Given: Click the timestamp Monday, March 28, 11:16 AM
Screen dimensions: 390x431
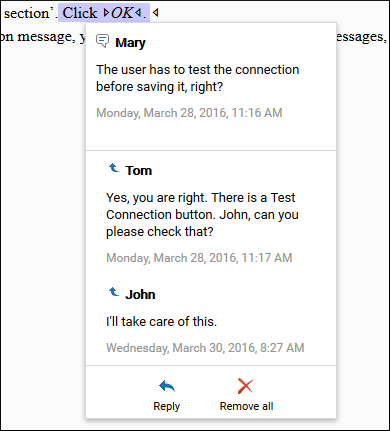Looking at the screenshot, I should tap(189, 113).
